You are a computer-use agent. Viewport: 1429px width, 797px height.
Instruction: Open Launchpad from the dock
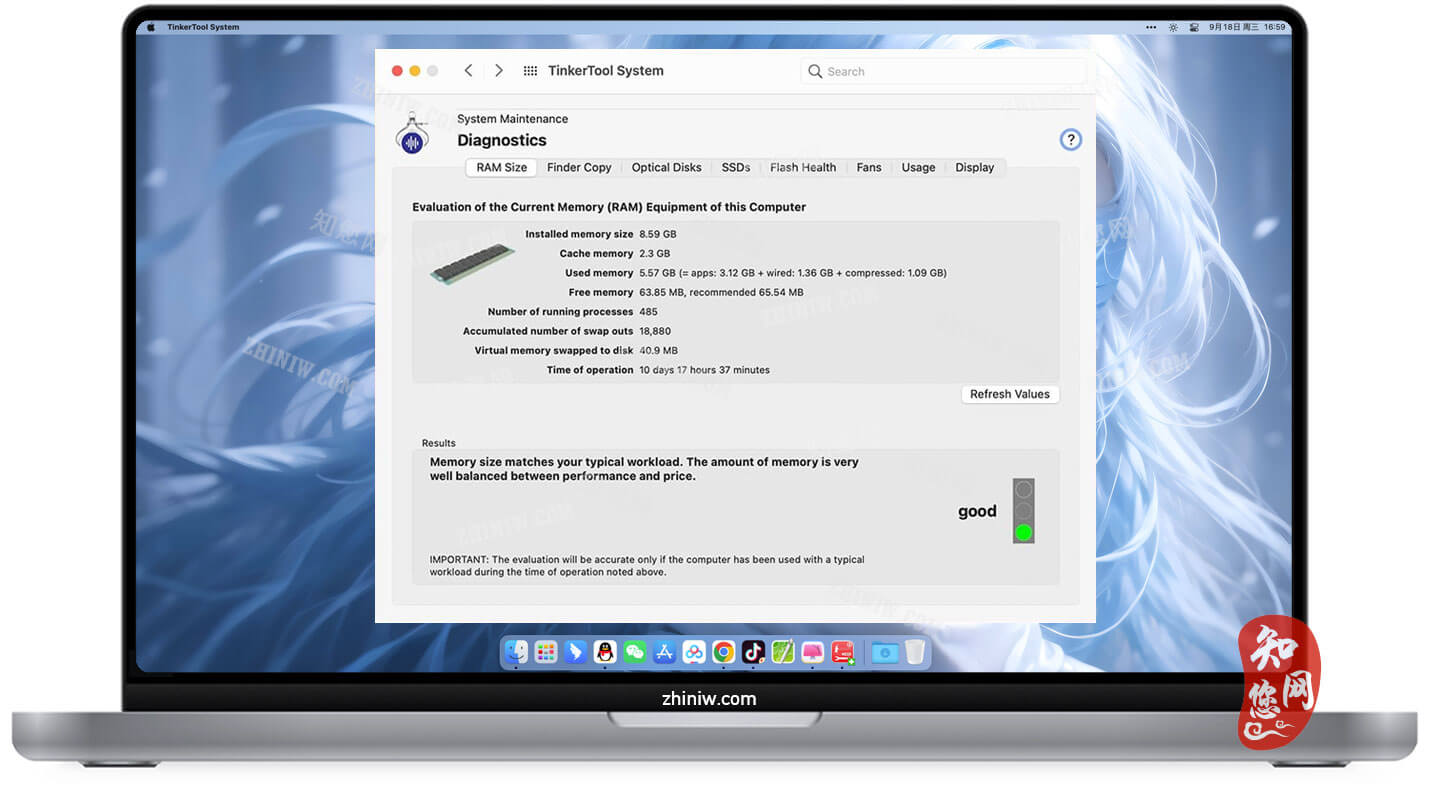pyautogui.click(x=546, y=652)
